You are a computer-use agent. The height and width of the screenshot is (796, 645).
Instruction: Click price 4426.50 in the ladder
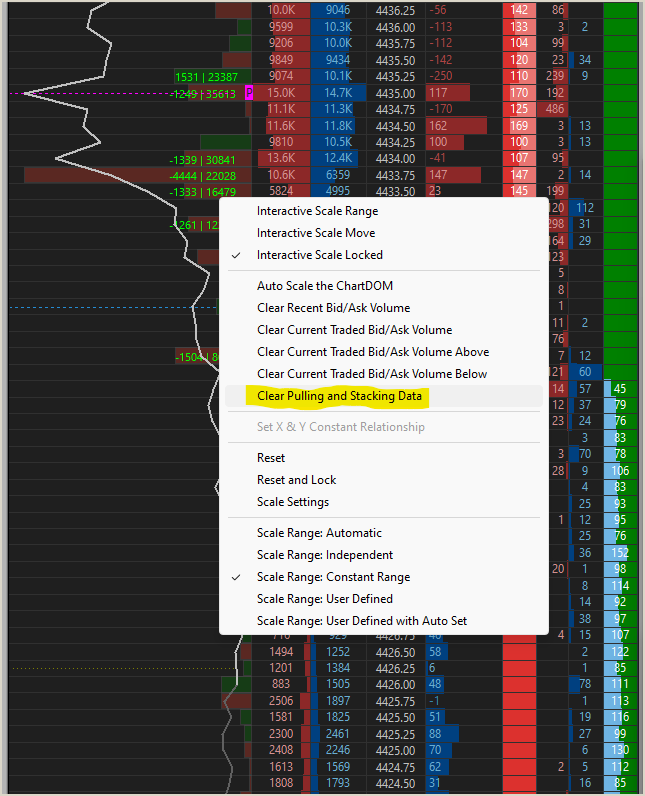pyautogui.click(x=395, y=652)
